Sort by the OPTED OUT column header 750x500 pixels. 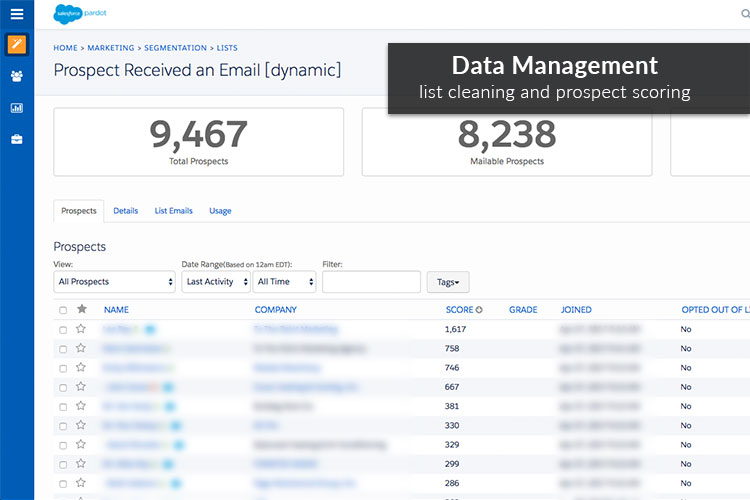pos(716,310)
